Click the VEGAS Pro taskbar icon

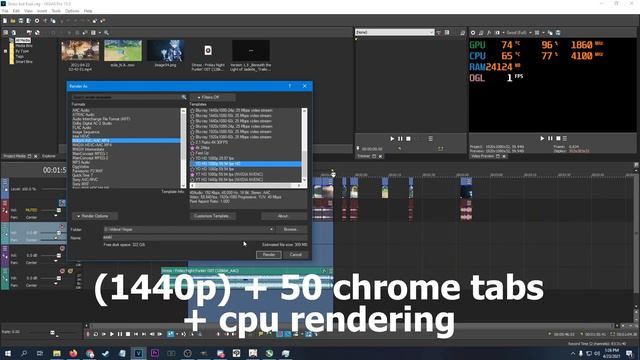[x=139, y=353]
